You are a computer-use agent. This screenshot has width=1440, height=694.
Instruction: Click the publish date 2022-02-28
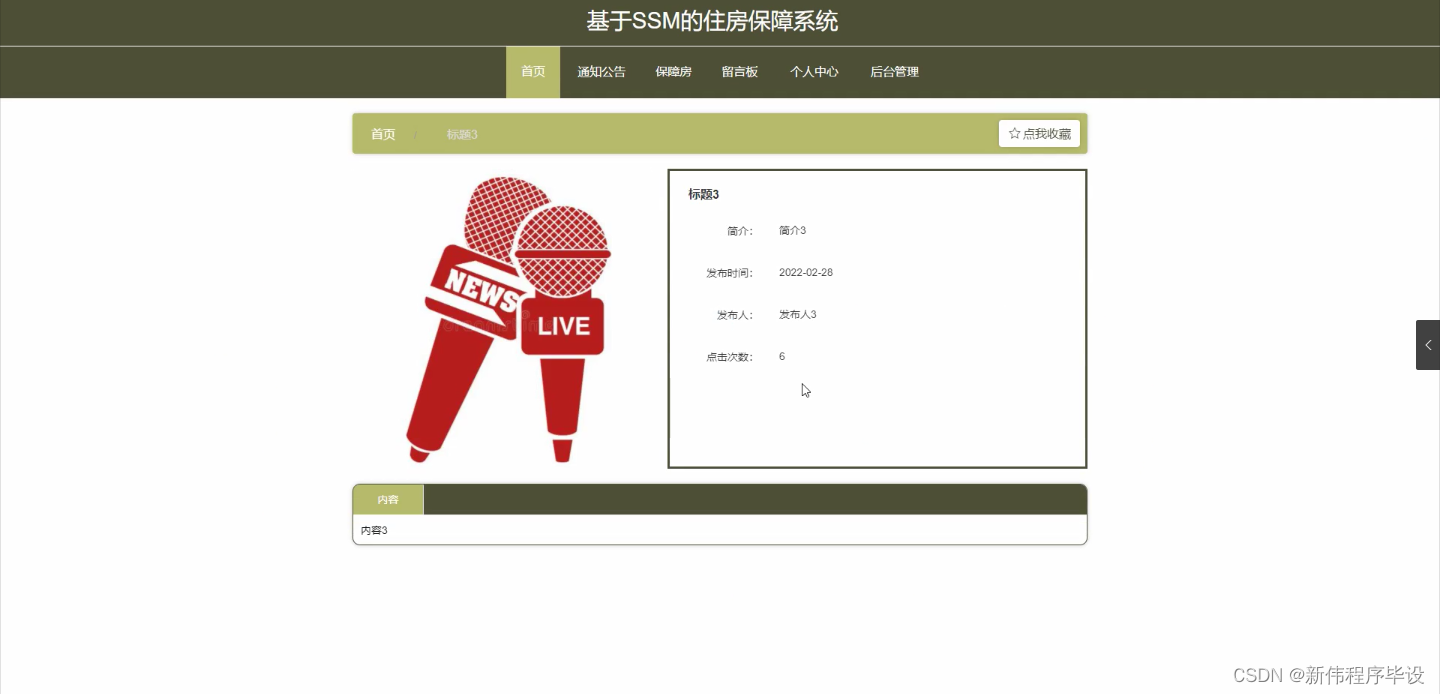[x=806, y=273]
